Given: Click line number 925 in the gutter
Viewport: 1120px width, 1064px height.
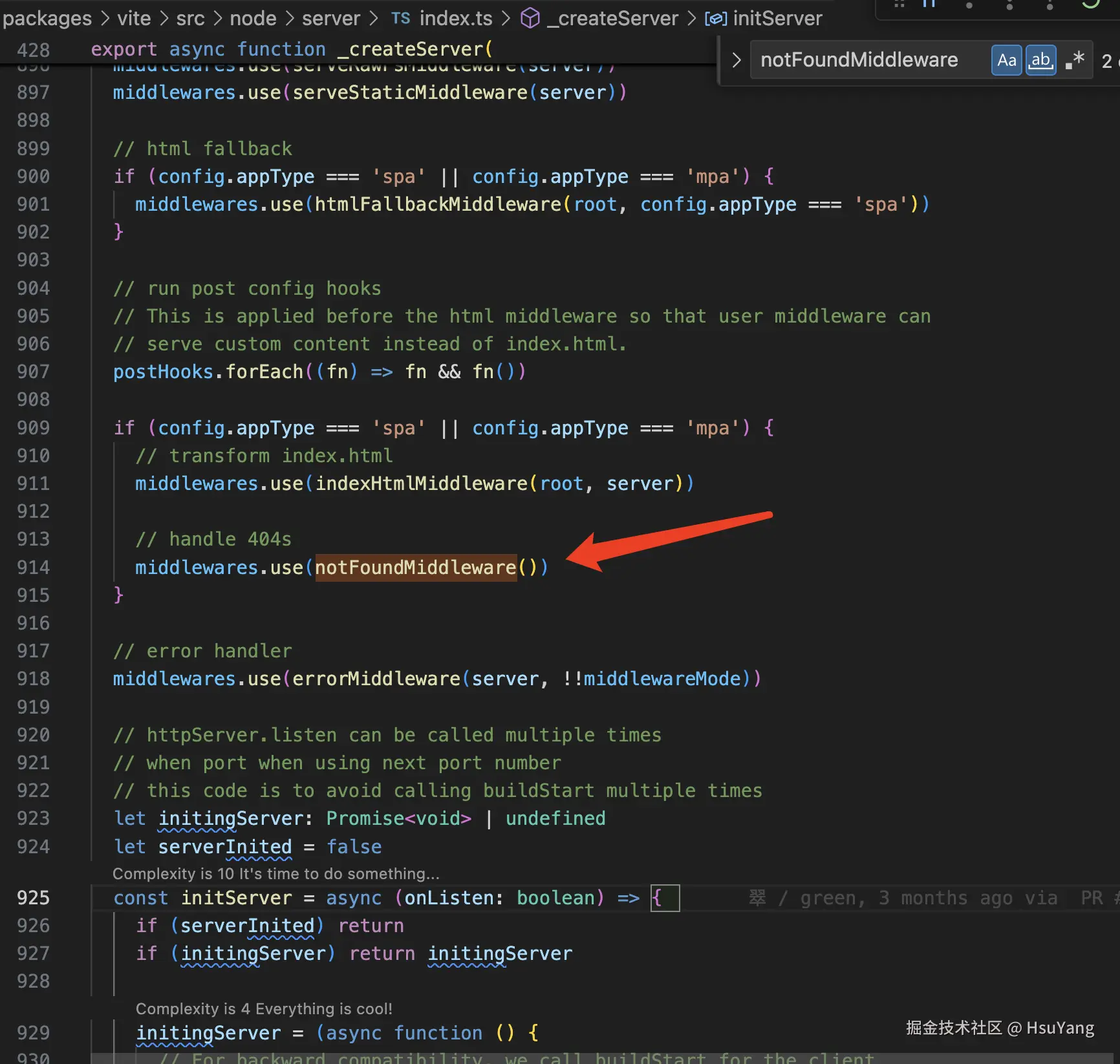Looking at the screenshot, I should (x=33, y=898).
